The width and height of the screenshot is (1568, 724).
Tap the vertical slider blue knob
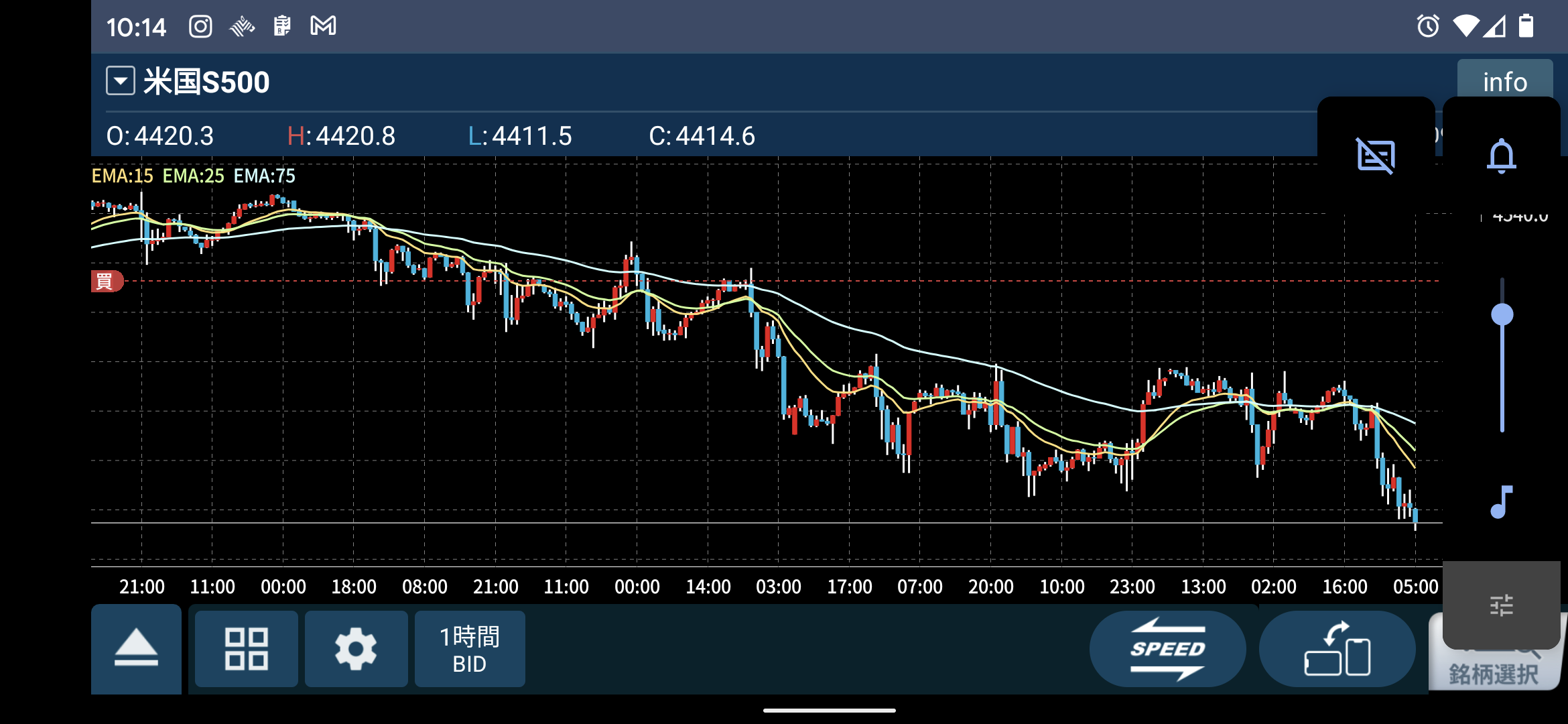[x=1502, y=314]
